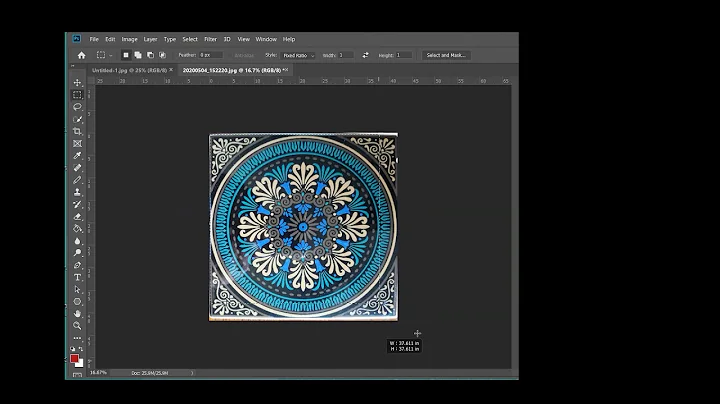The height and width of the screenshot is (404, 720).
Task: Open the Type menu
Action: pos(170,39)
